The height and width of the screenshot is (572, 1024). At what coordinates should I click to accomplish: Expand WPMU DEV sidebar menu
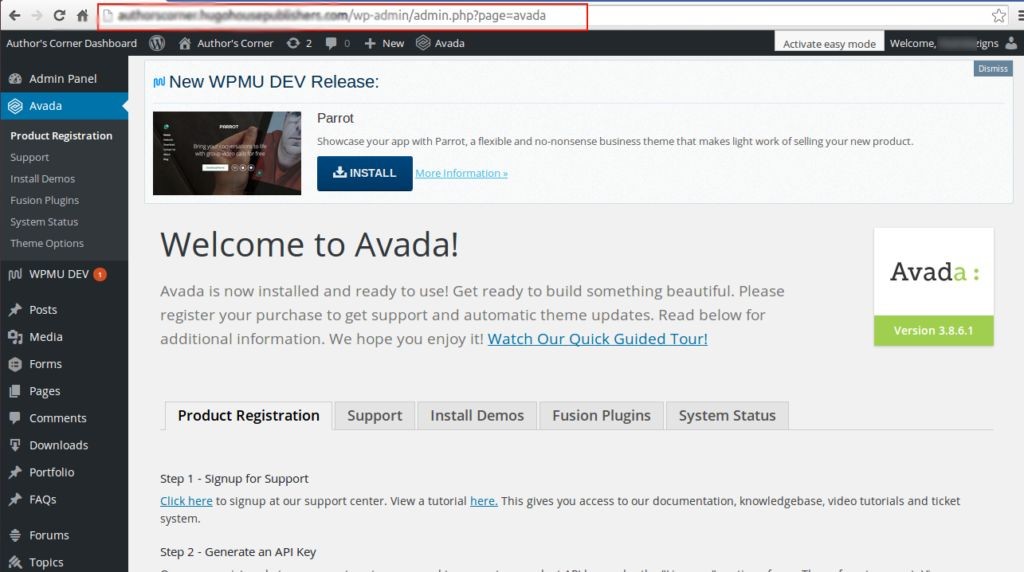tap(58, 274)
